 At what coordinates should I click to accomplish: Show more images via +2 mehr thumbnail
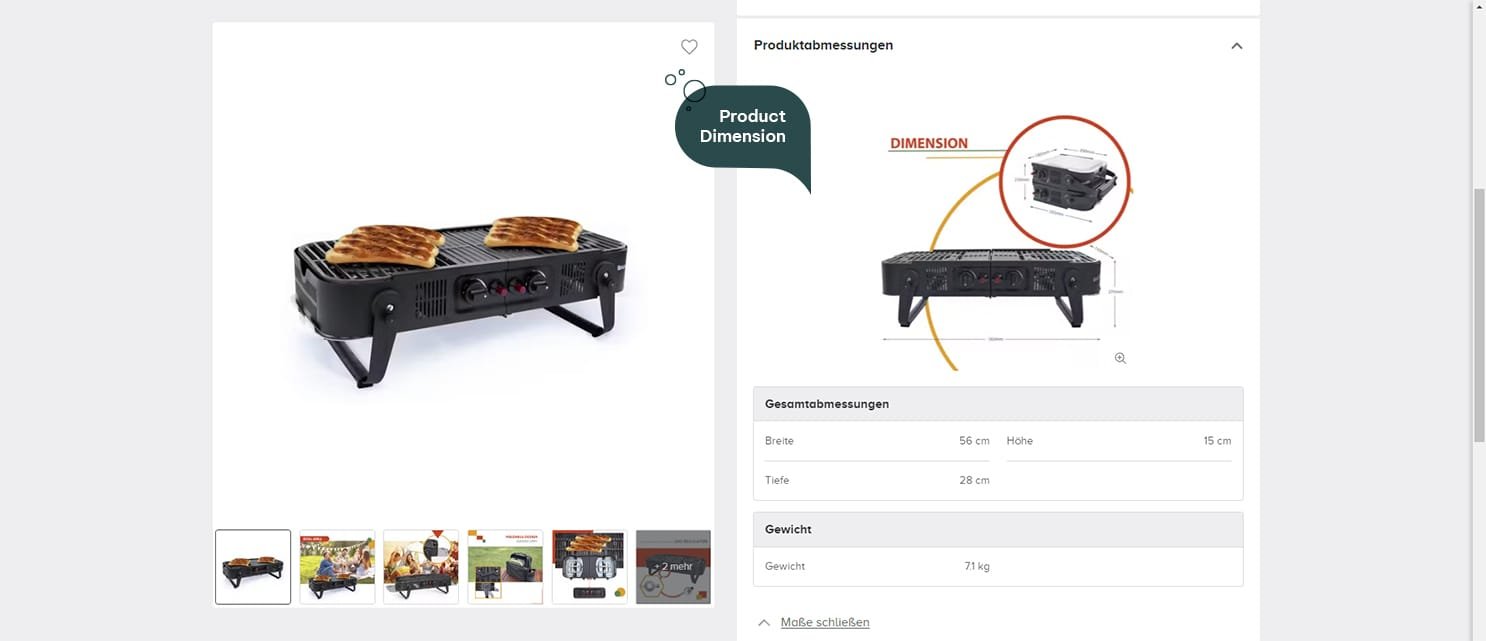[673, 567]
